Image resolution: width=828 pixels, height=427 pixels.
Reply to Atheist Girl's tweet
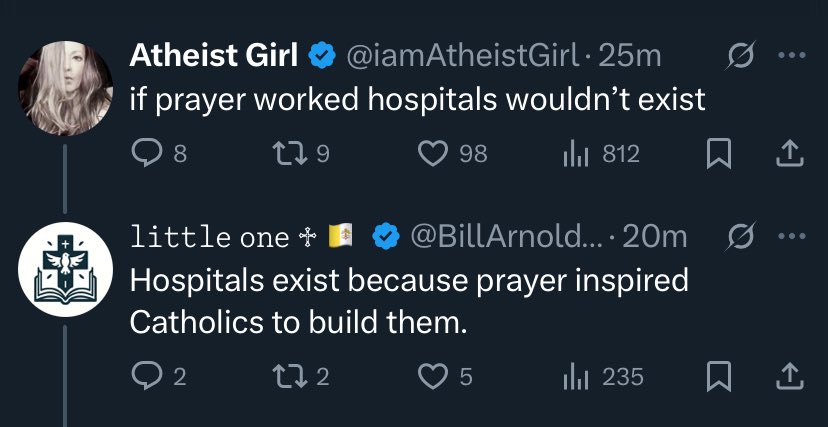pyautogui.click(x=146, y=153)
